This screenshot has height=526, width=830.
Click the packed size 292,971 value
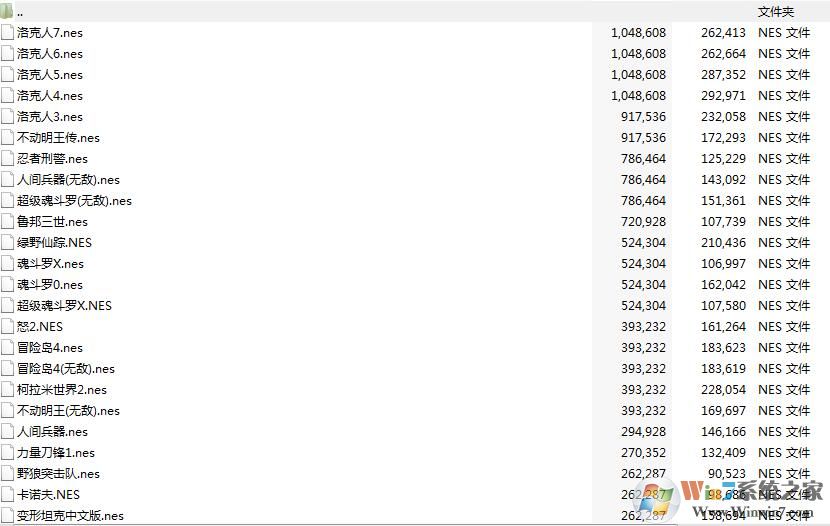tap(724, 96)
